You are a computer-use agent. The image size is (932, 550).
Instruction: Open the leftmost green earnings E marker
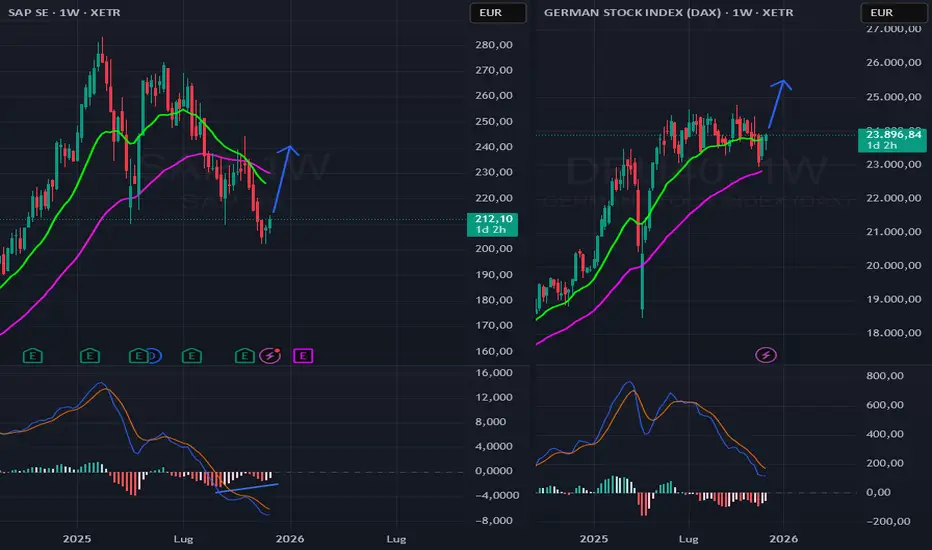33,356
